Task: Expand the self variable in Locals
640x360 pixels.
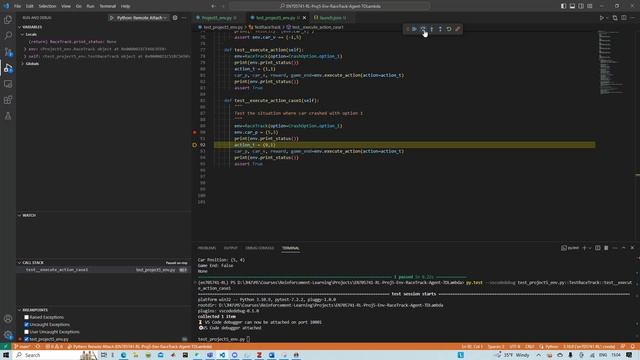Action: pos(25,56)
